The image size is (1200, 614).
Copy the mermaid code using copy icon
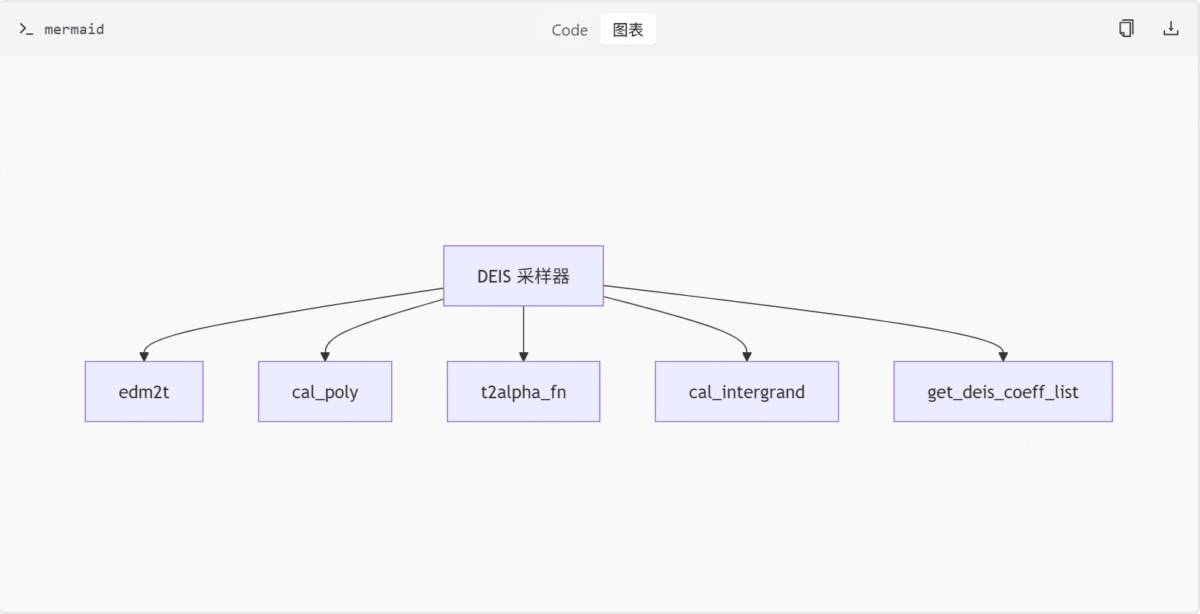pos(1126,29)
